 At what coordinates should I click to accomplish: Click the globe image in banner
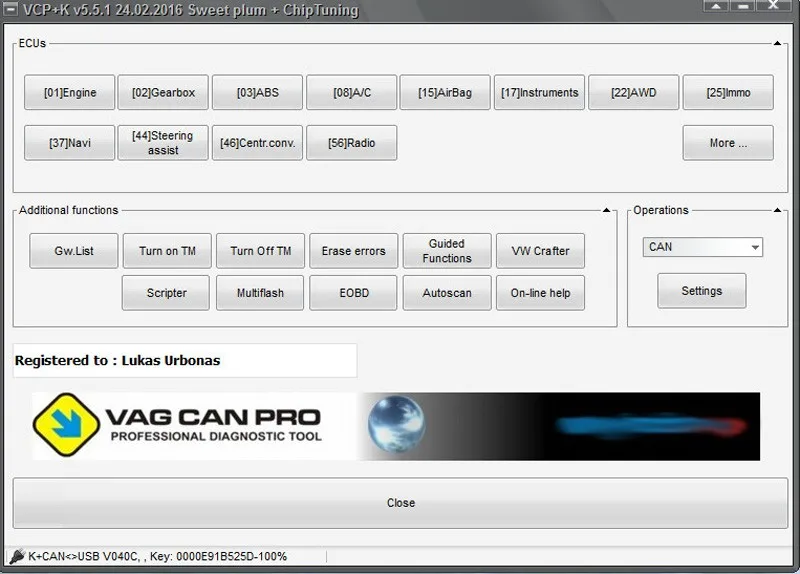[396, 425]
